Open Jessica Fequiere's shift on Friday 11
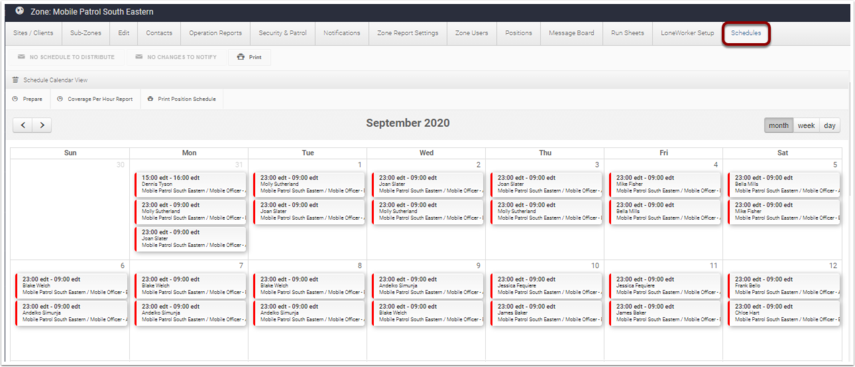The image size is (855, 367). [x=665, y=286]
